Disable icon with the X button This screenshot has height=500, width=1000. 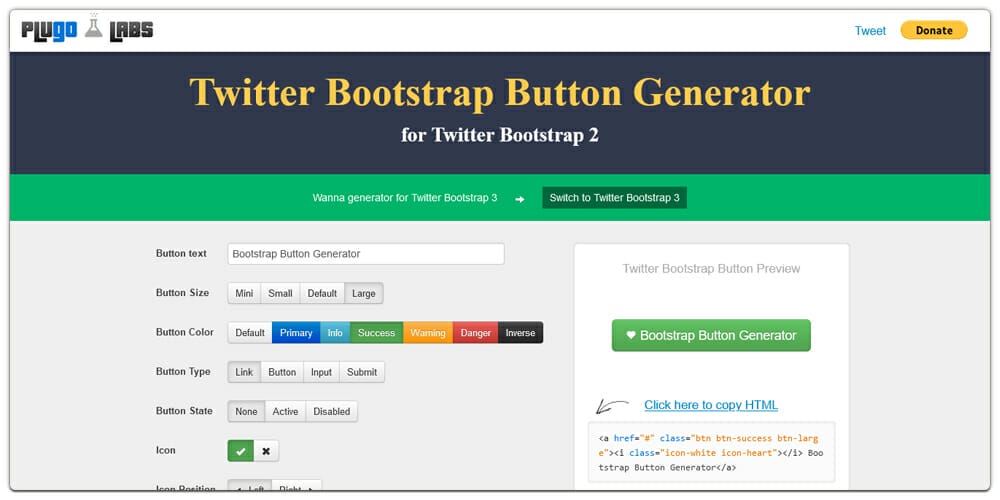point(266,451)
